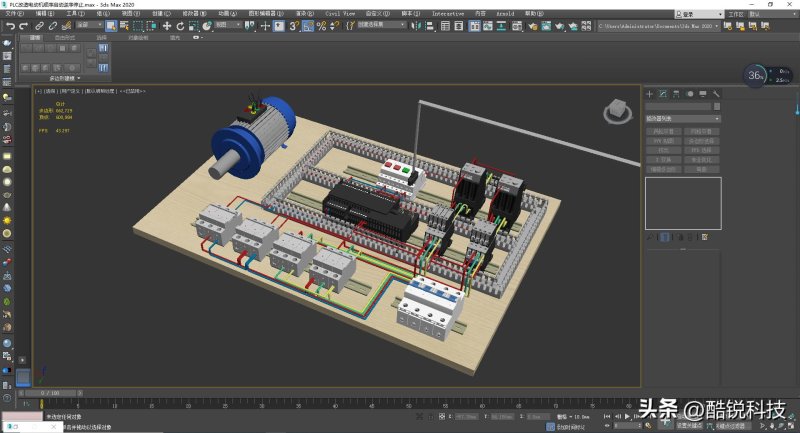The image size is (800, 433).
Task: Click the Play animation button
Action: (x=628, y=417)
